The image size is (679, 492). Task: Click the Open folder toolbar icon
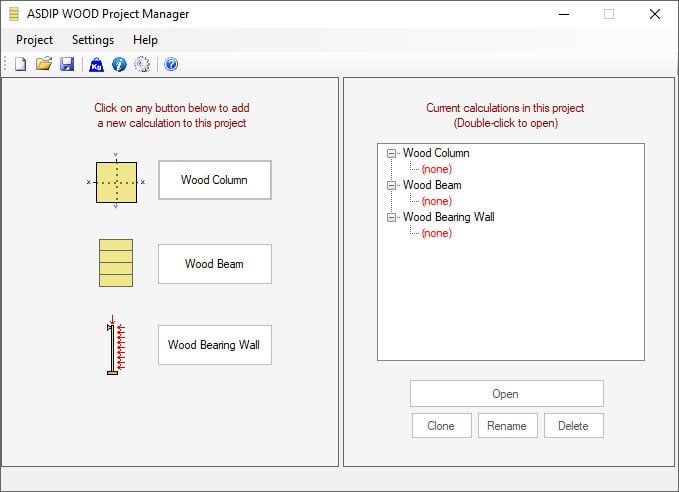[x=43, y=64]
